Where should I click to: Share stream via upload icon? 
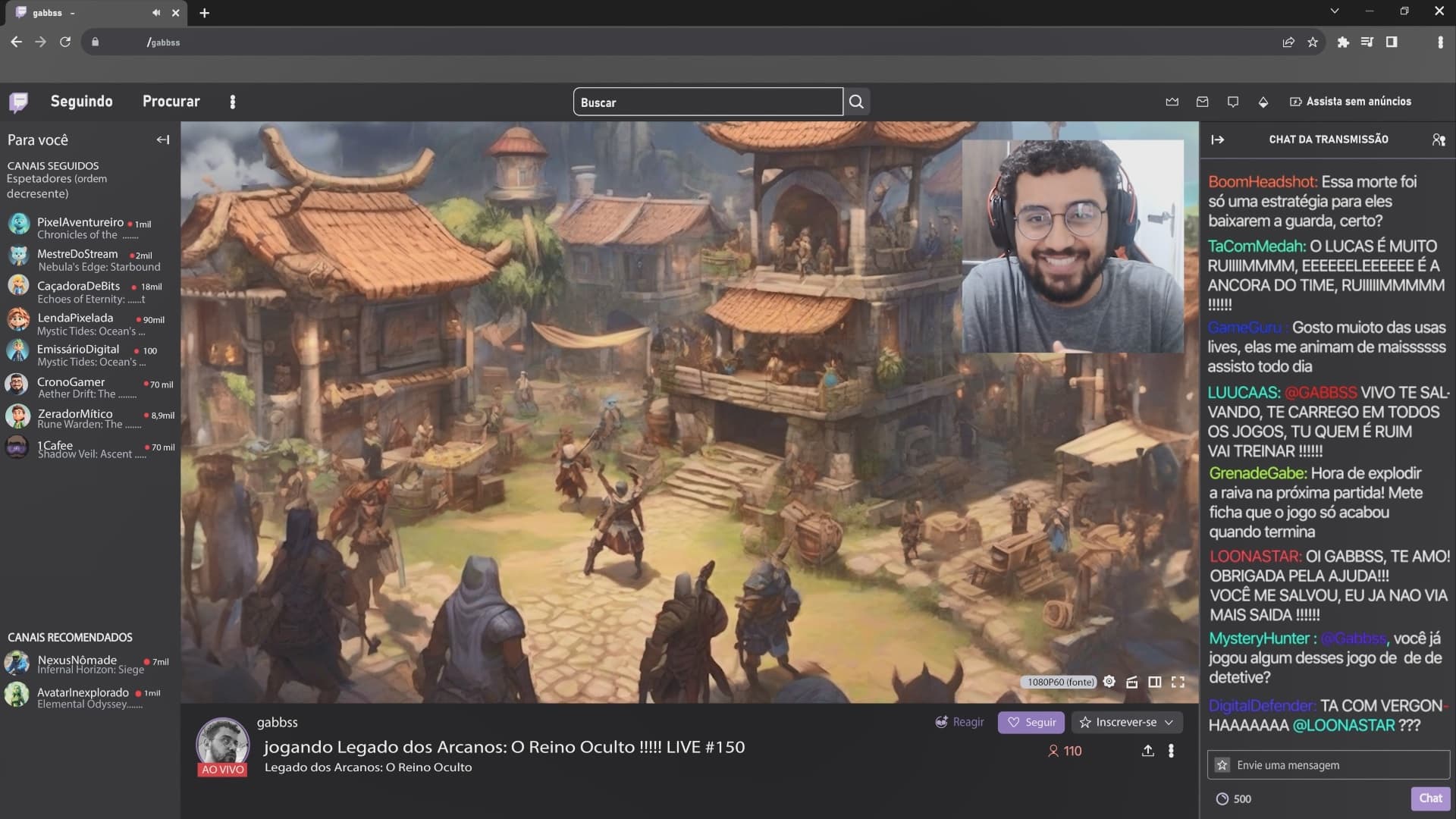click(1147, 751)
